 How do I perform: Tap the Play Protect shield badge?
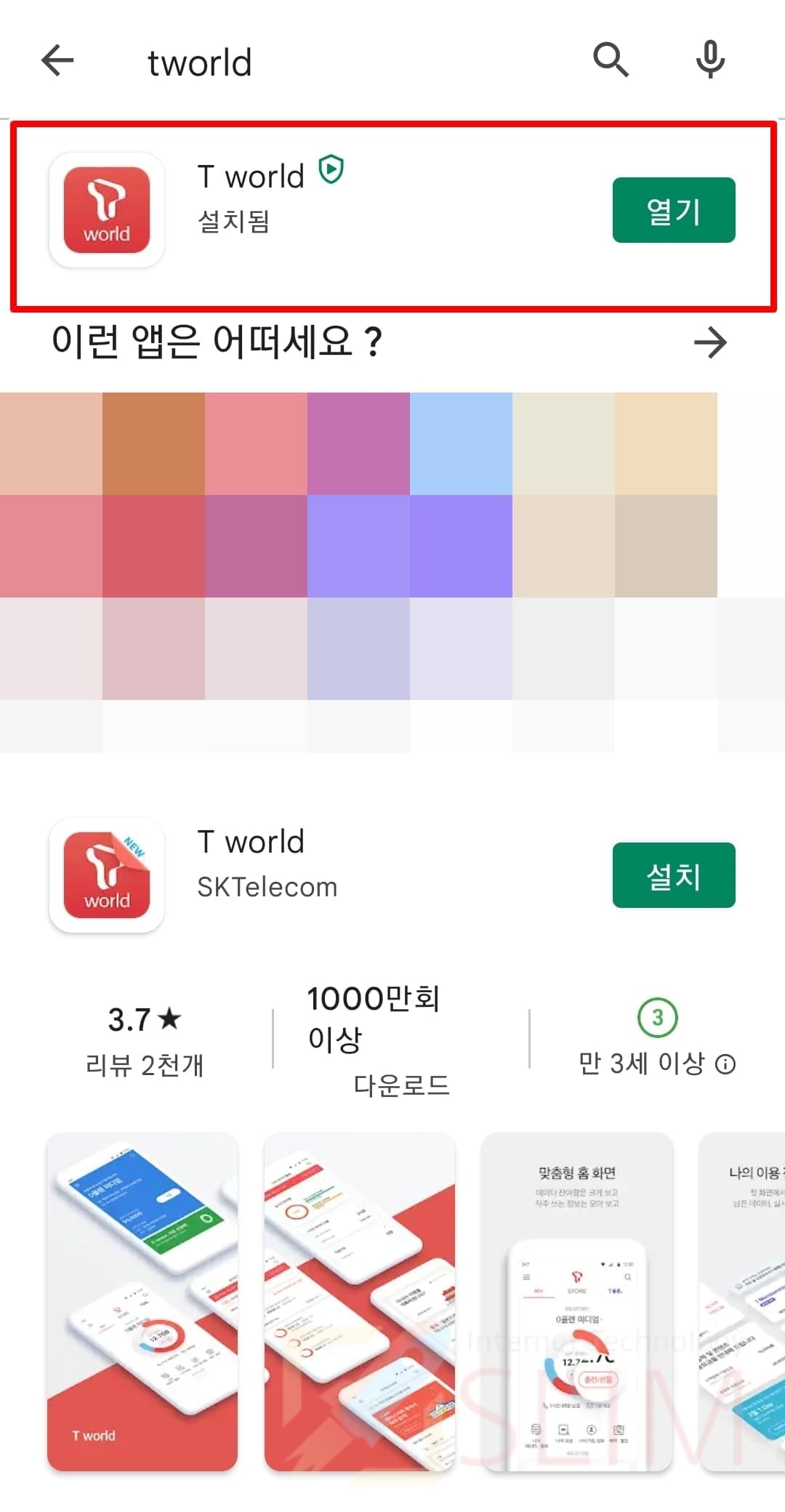(331, 170)
